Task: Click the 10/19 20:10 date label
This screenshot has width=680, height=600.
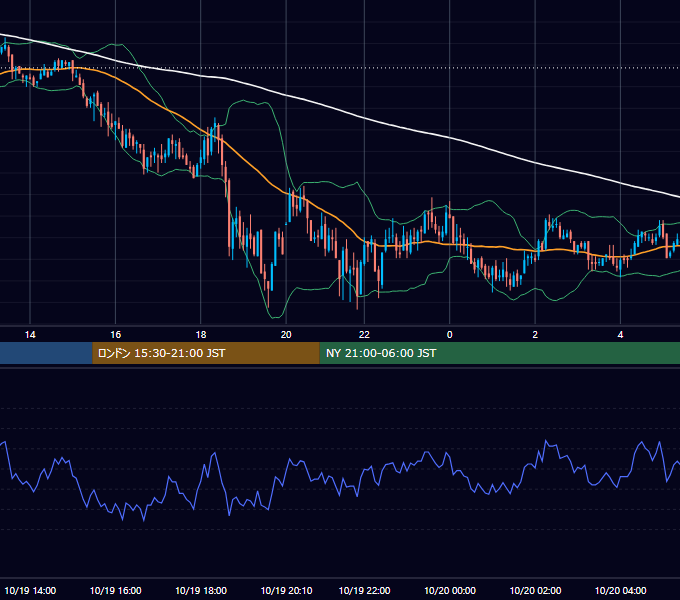Action: [x=286, y=590]
